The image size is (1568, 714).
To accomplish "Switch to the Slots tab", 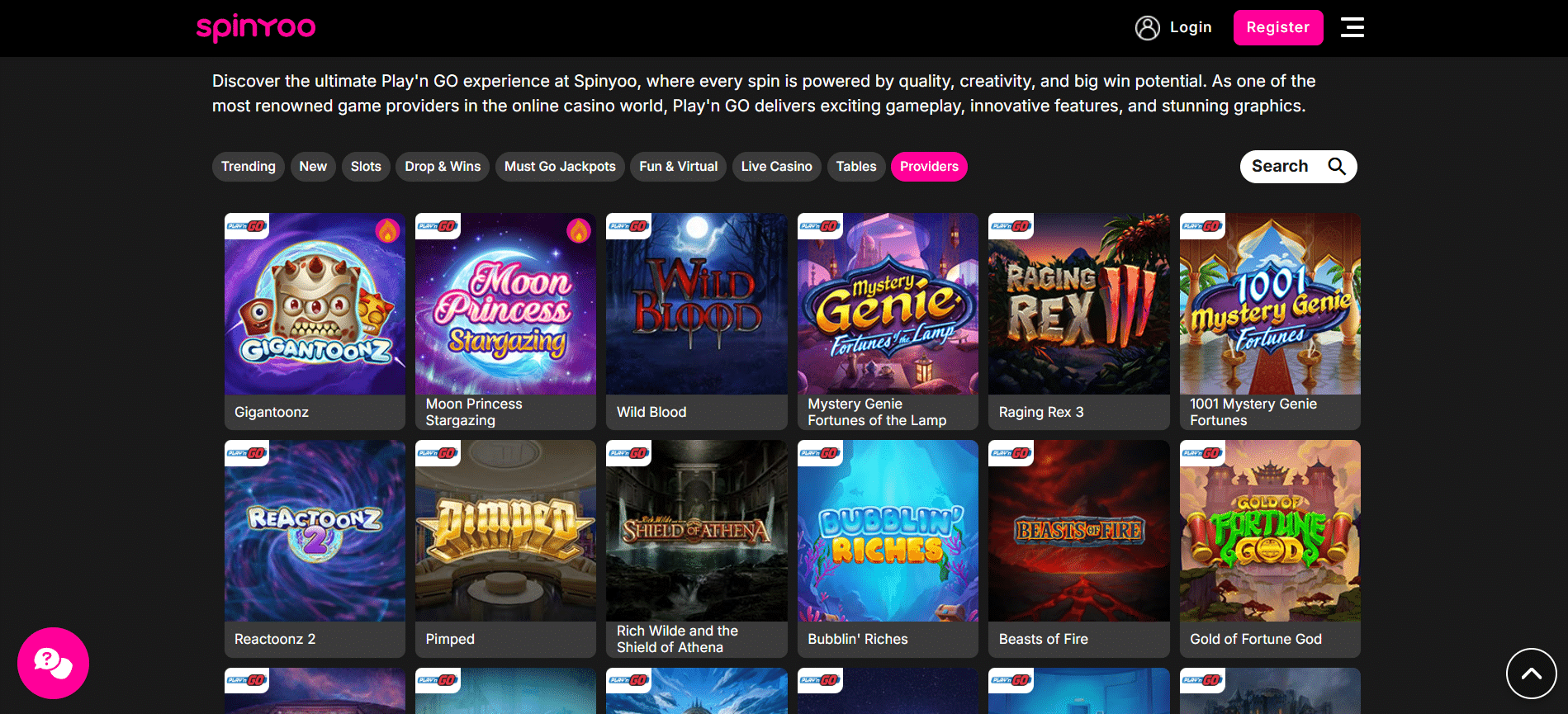I will tap(366, 167).
